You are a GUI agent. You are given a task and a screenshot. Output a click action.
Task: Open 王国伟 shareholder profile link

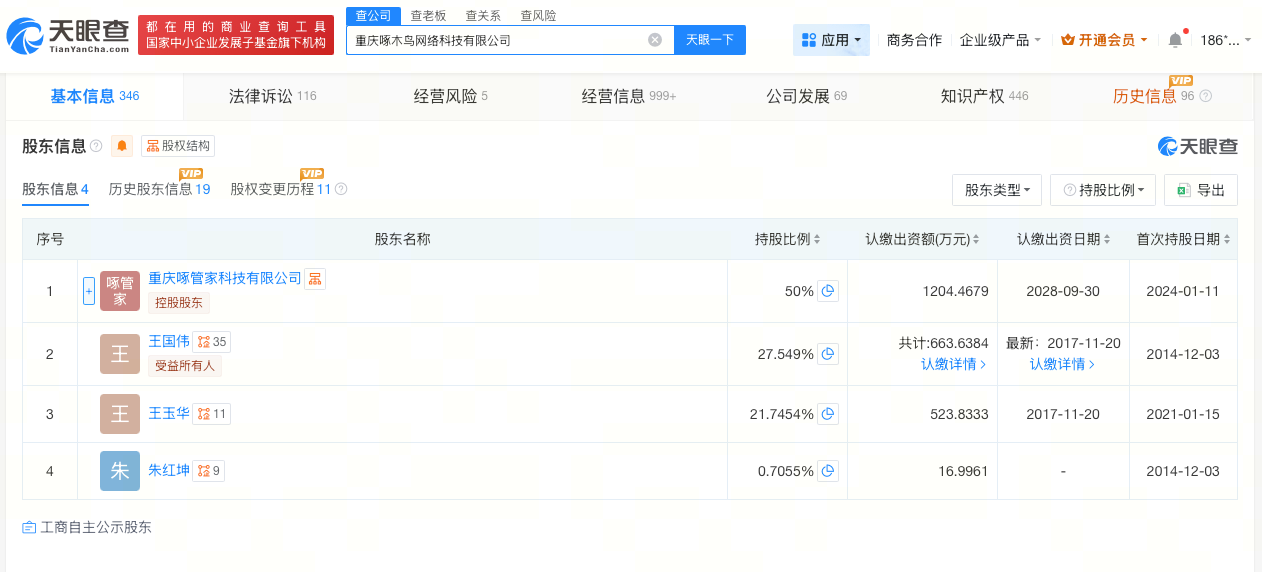pyautogui.click(x=169, y=341)
